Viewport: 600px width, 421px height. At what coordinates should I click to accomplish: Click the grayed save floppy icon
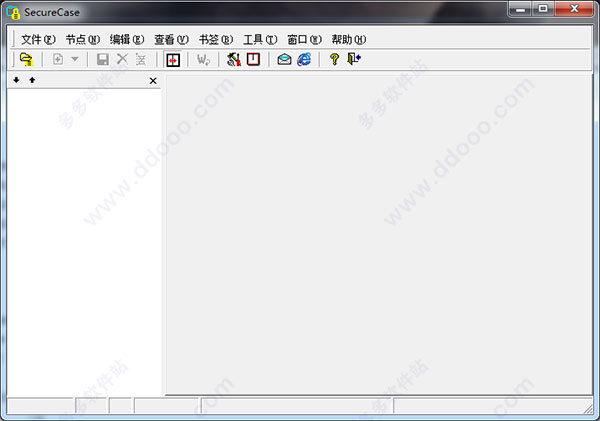coord(103,59)
